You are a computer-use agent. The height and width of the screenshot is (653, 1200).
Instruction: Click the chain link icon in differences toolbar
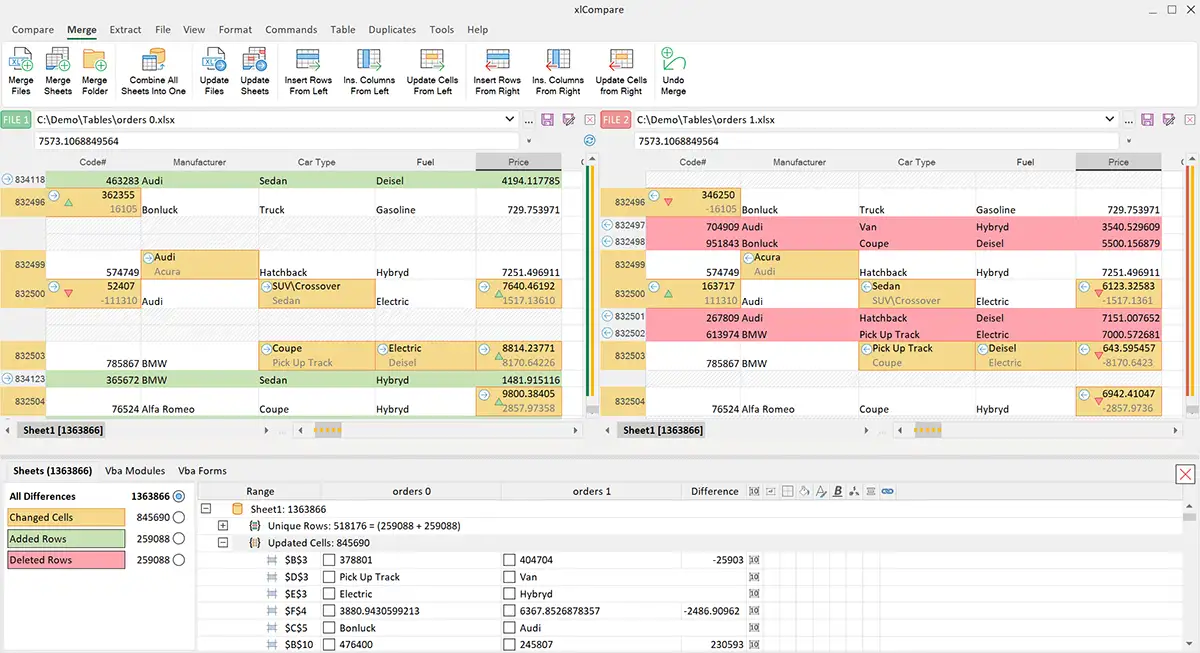point(887,491)
